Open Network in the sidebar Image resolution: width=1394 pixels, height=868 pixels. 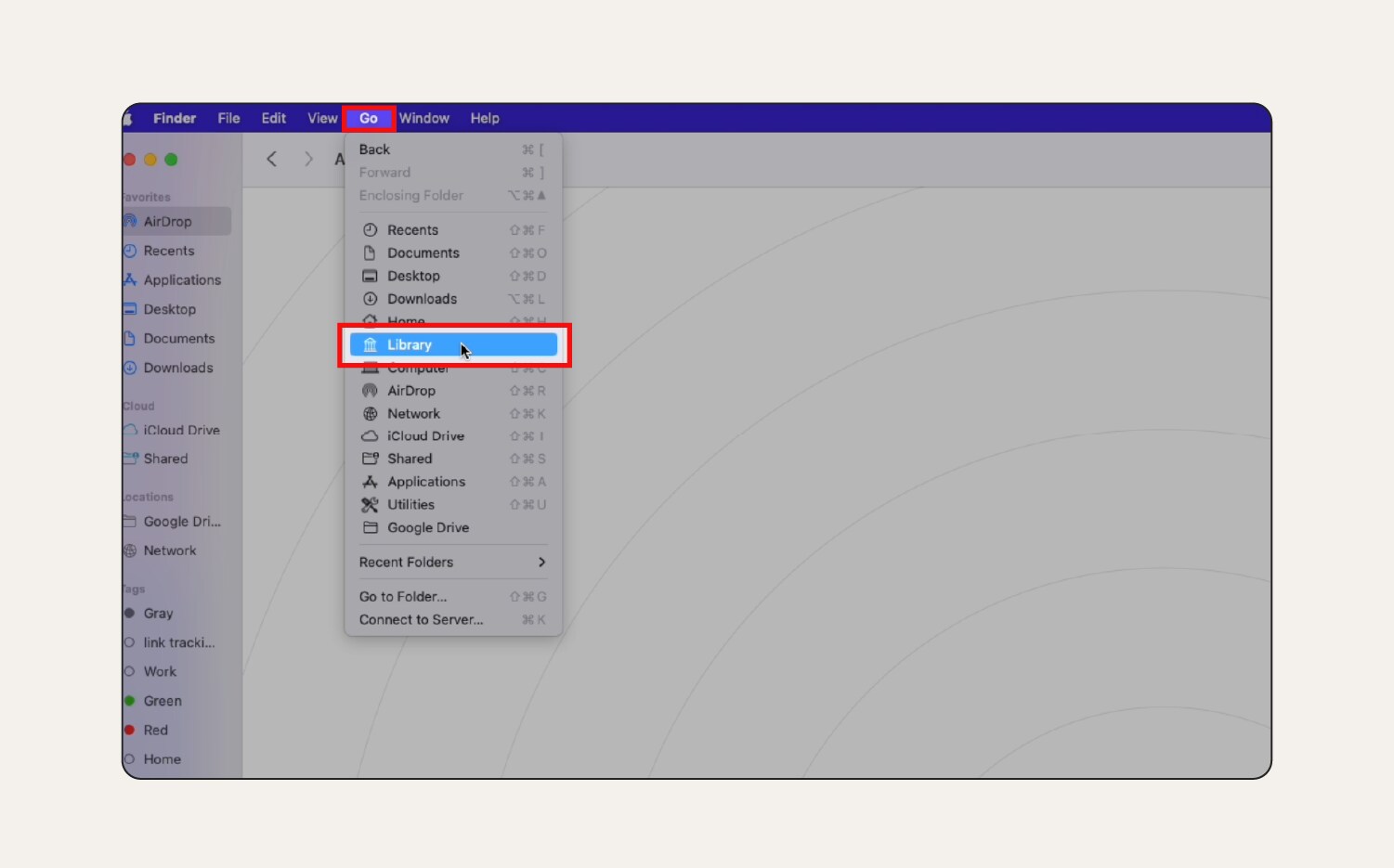click(176, 551)
